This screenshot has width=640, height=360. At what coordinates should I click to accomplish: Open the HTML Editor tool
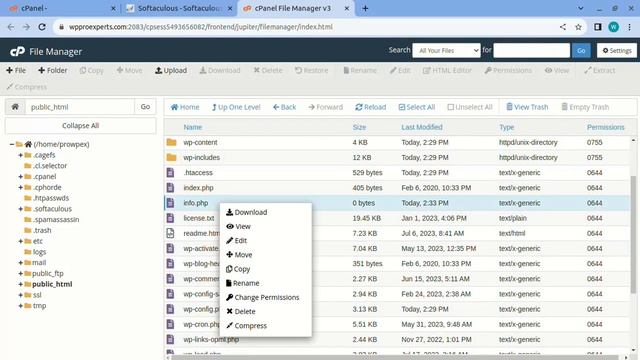coord(447,70)
